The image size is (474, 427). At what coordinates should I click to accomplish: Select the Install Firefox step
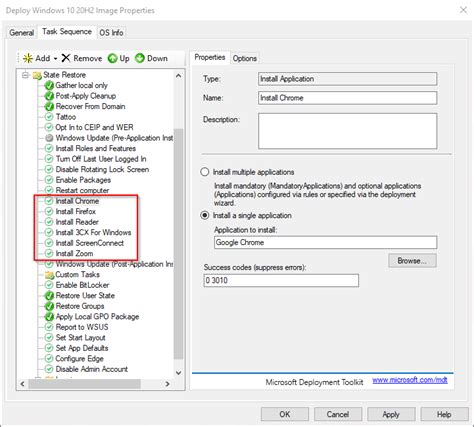76,211
